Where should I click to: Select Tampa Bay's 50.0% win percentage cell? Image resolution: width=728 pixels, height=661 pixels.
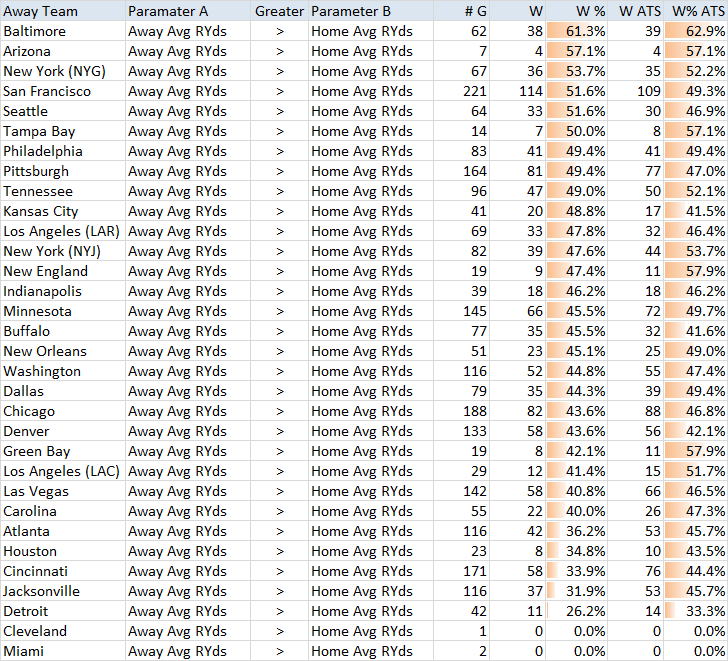(x=577, y=131)
